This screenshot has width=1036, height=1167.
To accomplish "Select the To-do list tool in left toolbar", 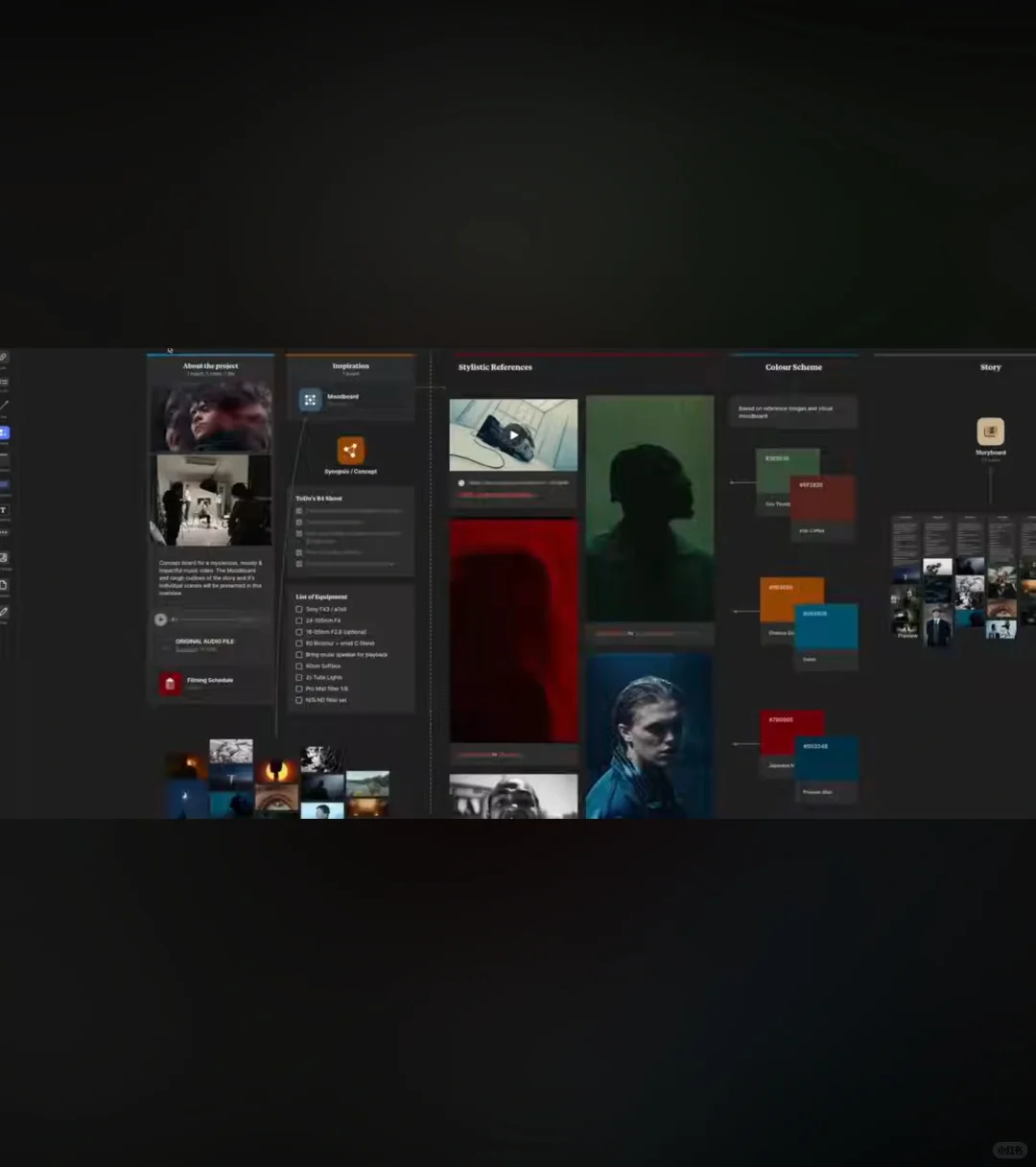I will point(3,382).
